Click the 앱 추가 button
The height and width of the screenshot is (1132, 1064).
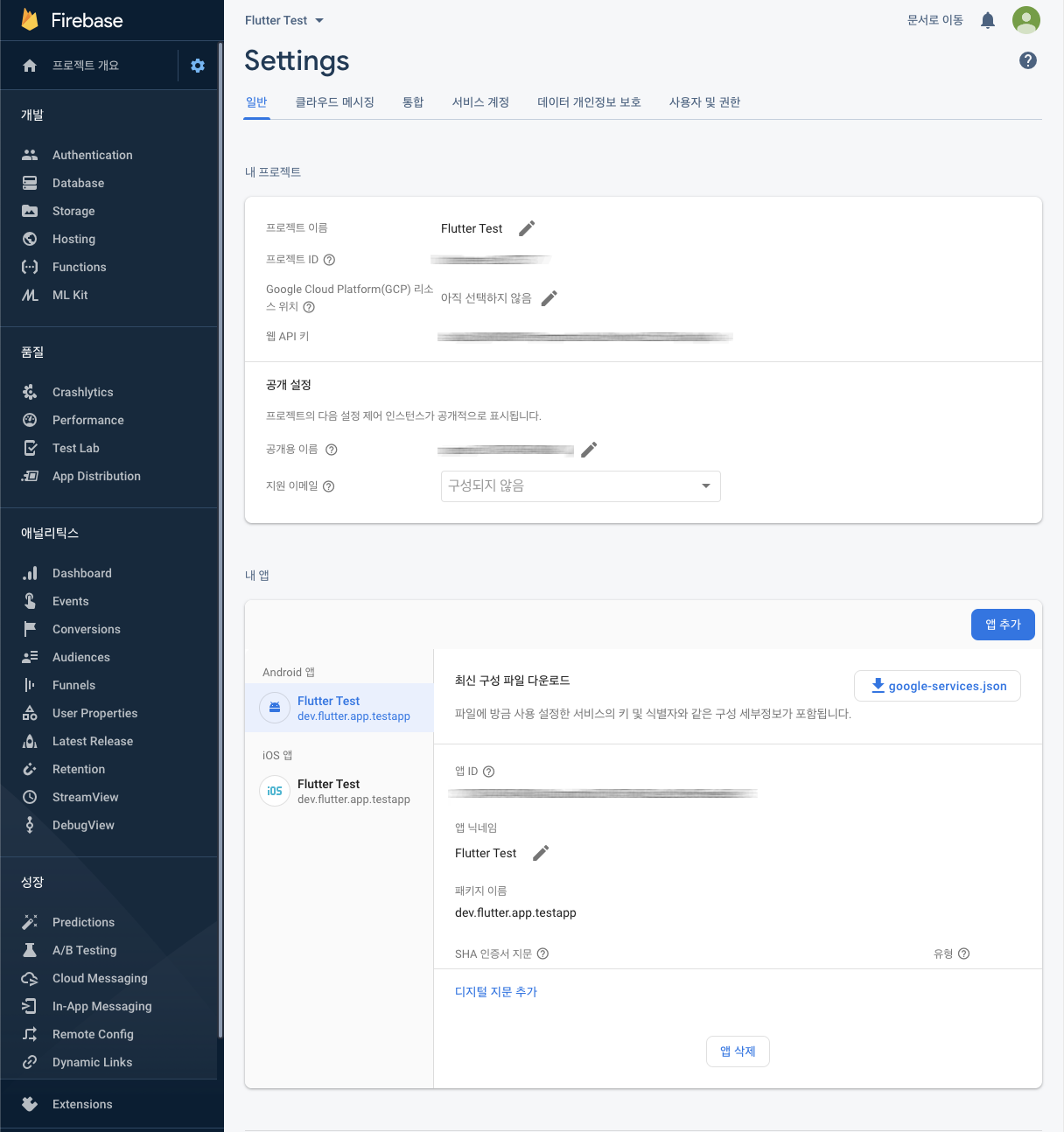1003,625
